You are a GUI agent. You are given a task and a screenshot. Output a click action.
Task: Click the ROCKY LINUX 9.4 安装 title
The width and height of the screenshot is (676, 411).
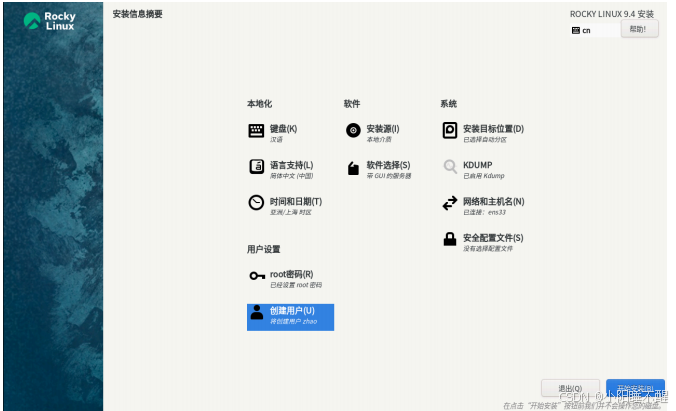[612, 14]
